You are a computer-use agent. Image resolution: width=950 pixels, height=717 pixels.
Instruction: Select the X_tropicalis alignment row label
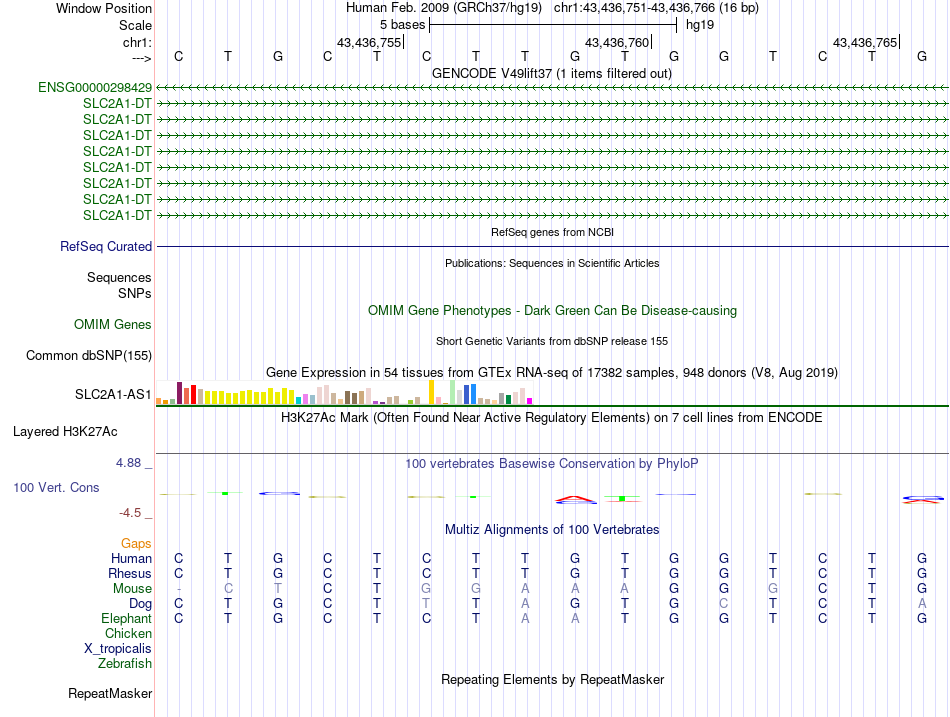(118, 649)
